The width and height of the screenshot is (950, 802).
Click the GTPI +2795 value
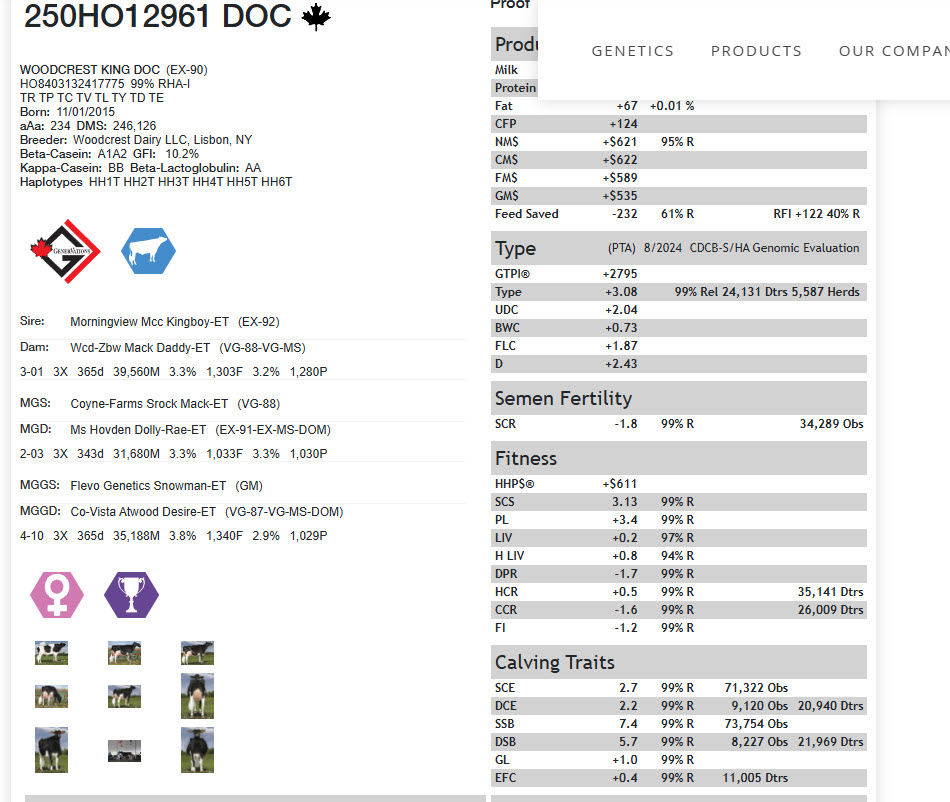[x=620, y=274]
